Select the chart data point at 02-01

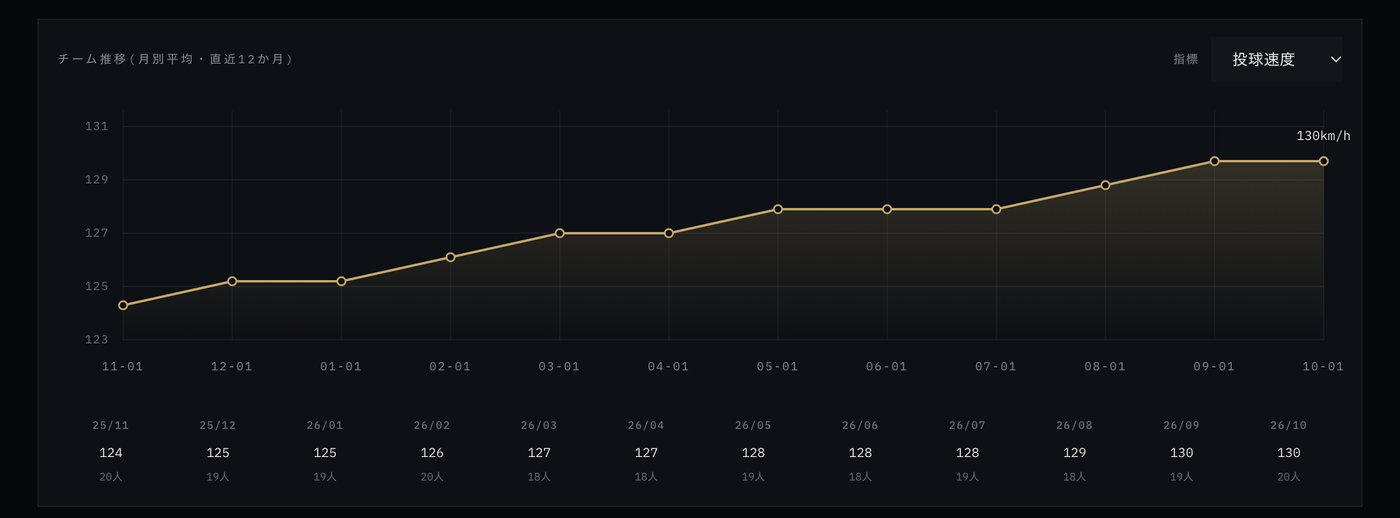pos(450,257)
